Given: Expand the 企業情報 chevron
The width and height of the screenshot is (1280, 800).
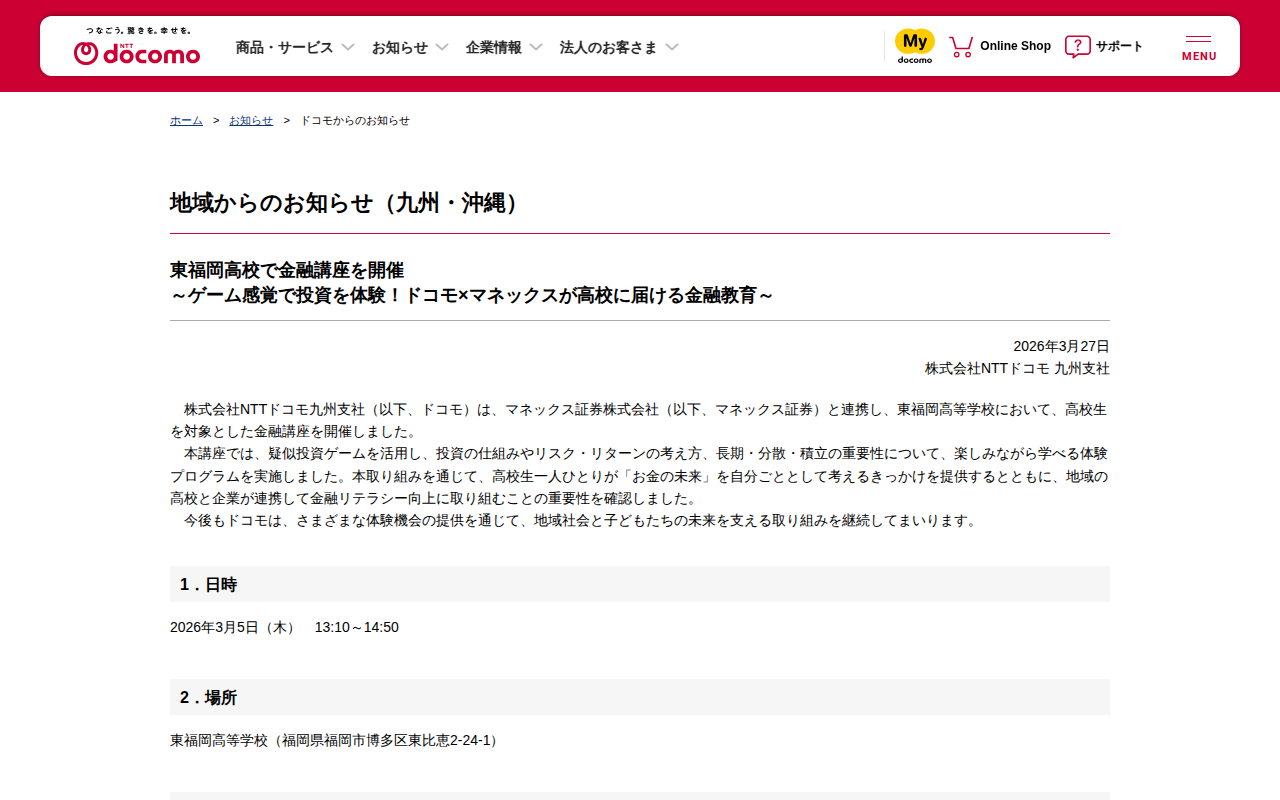Looking at the screenshot, I should point(536,47).
